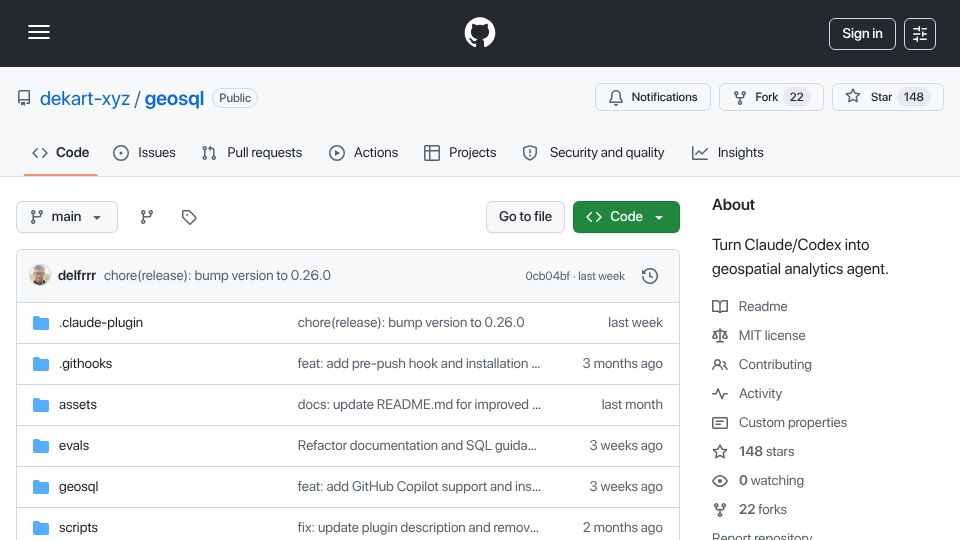Click the Activity pulse icon
Screen dimensions: 960x540
coord(720,394)
